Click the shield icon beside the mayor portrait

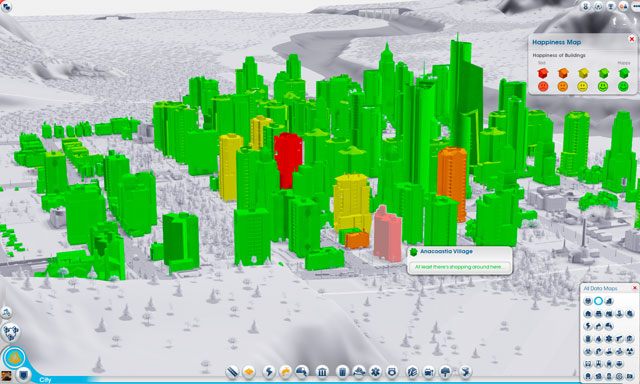point(23,374)
